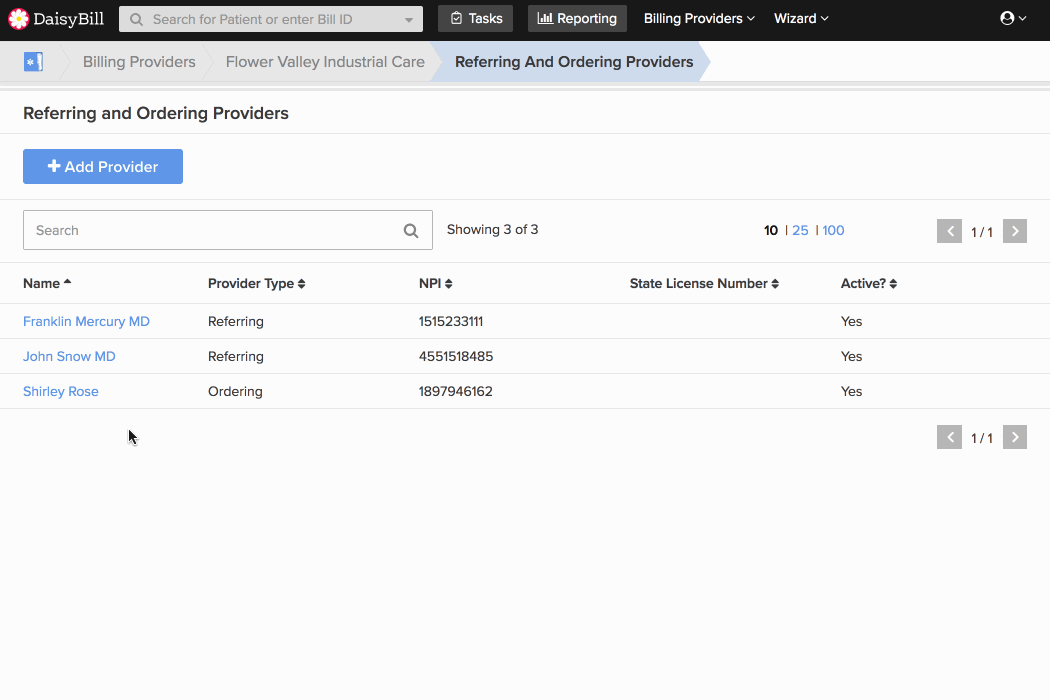Image resolution: width=1050 pixels, height=700 pixels.
Task: Click Yes in John Snow MD row
Action: 851,356
